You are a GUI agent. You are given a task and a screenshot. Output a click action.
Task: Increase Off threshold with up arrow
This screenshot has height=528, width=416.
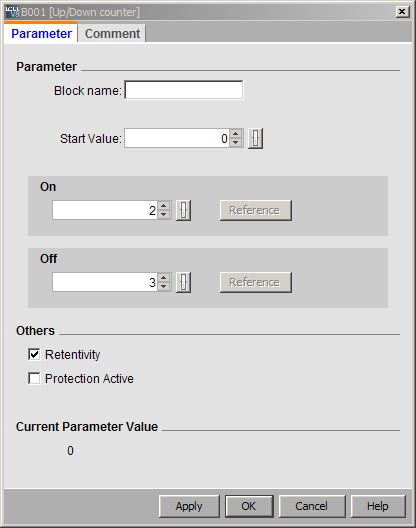[164, 278]
